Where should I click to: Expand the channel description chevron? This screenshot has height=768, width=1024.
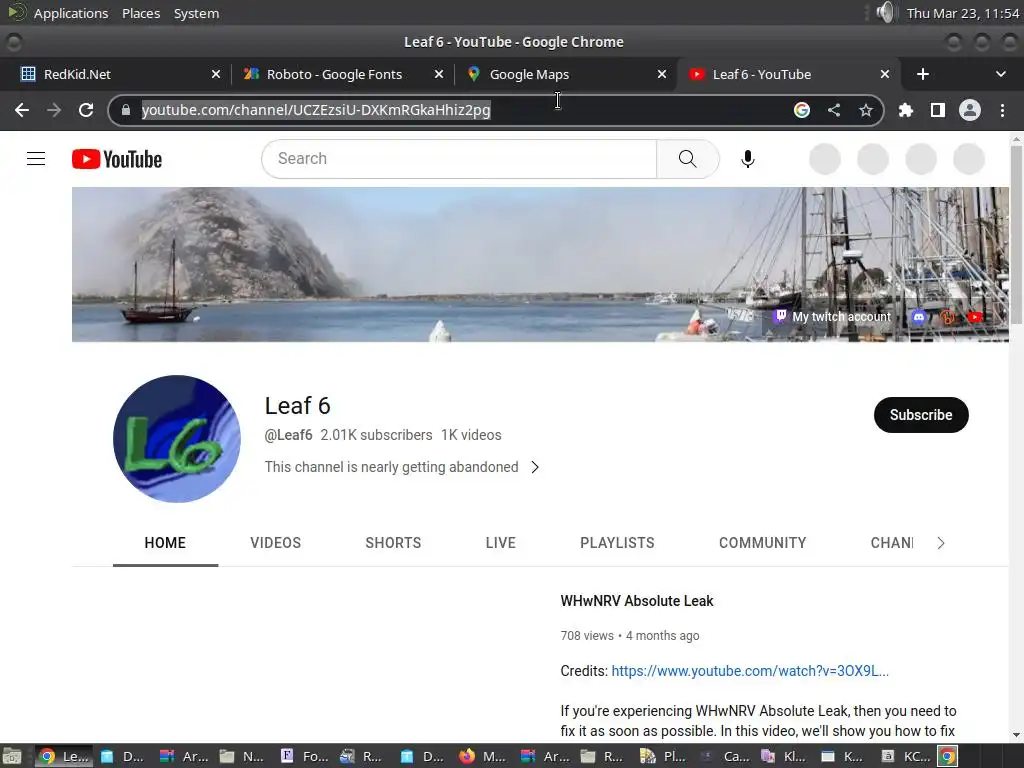pyautogui.click(x=535, y=467)
